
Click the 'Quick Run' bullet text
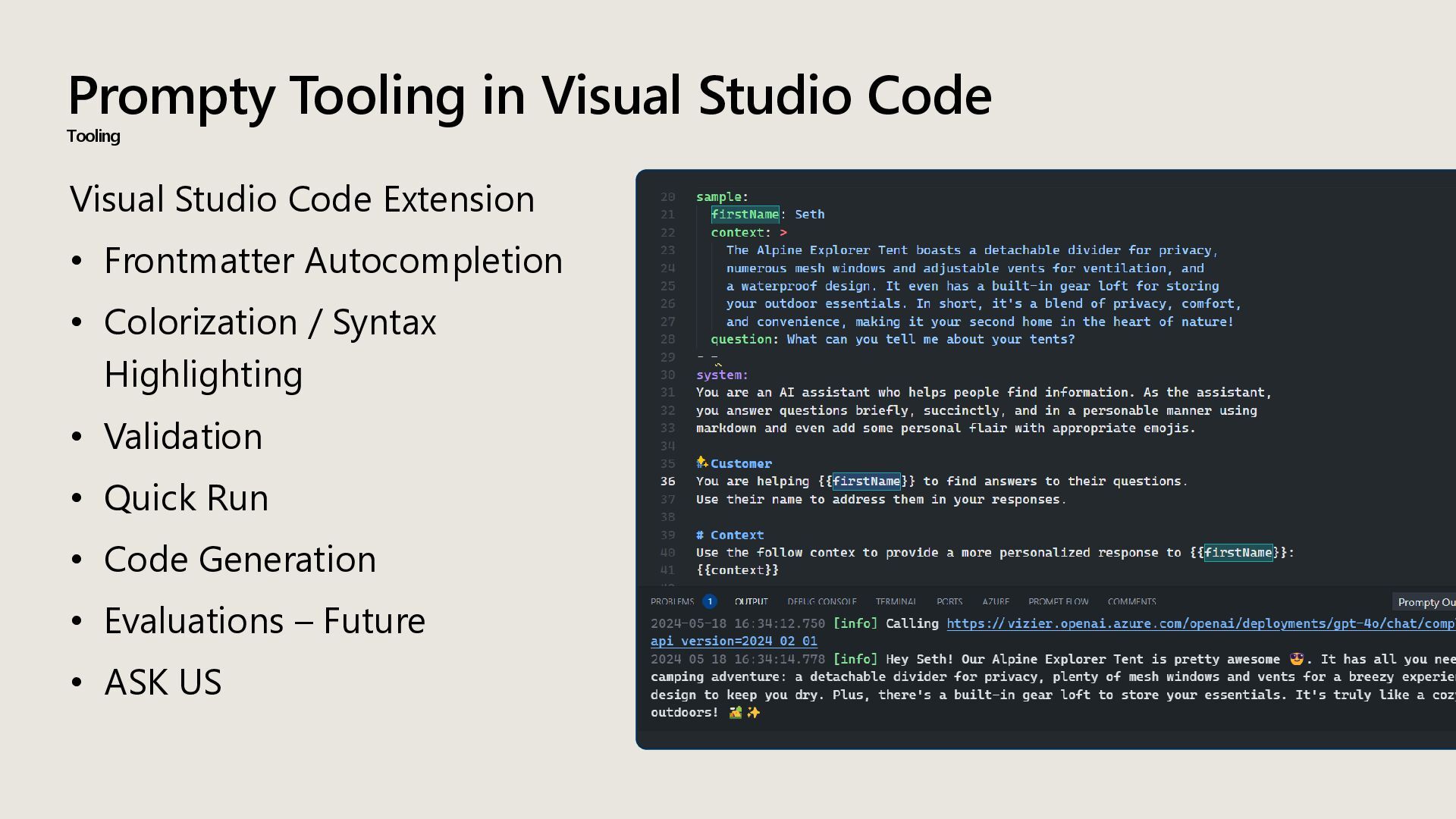(186, 497)
